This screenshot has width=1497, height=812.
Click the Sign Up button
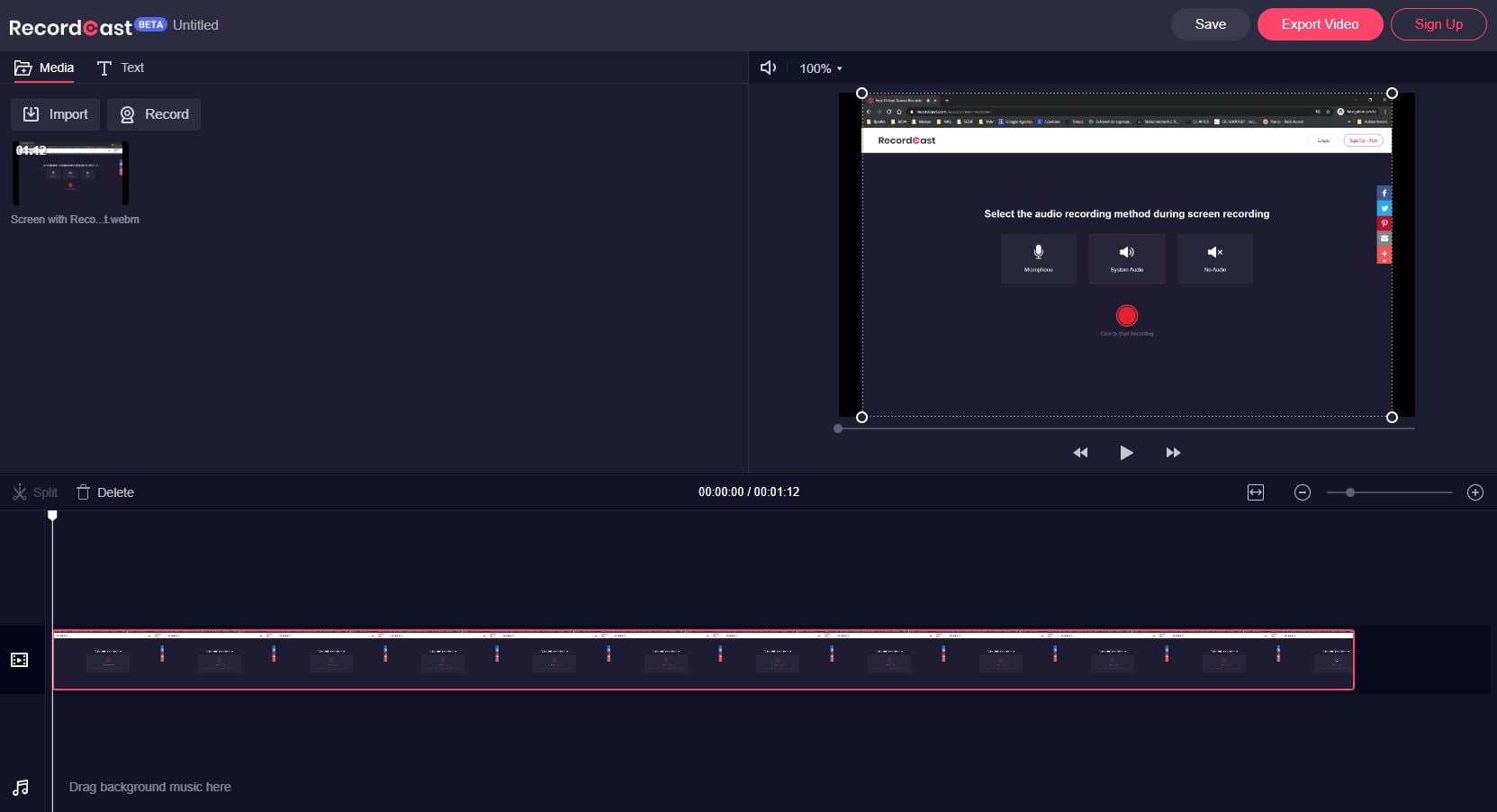1438,24
